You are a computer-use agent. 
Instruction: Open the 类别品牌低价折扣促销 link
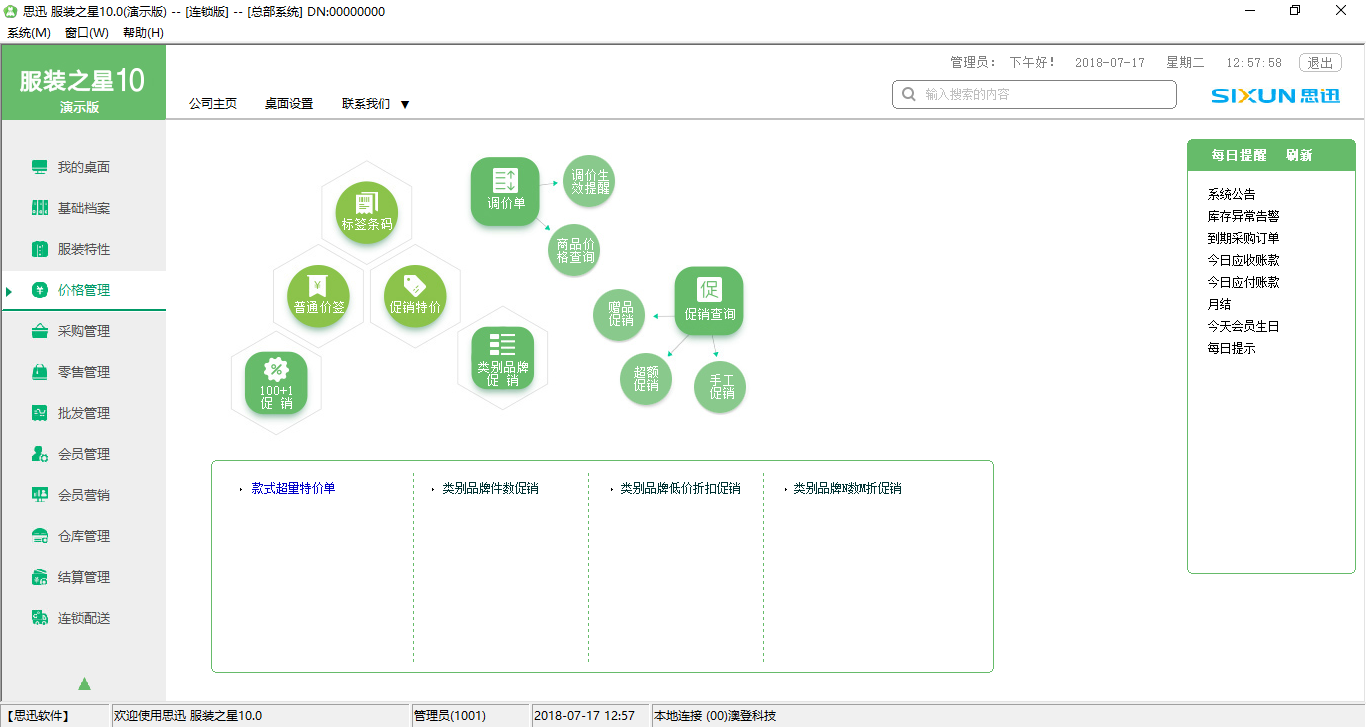point(680,488)
